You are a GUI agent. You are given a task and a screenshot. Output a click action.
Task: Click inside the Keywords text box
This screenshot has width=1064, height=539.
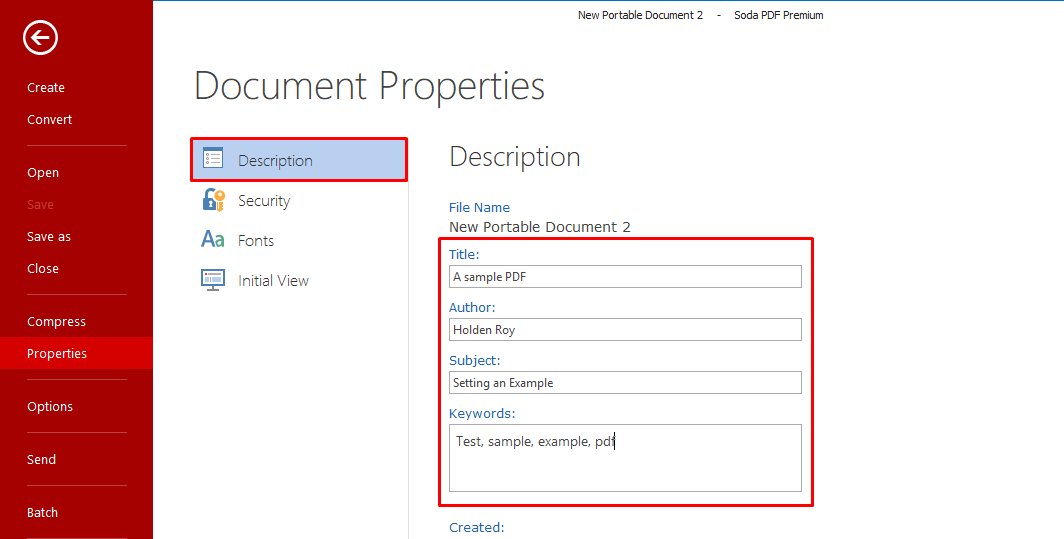625,460
